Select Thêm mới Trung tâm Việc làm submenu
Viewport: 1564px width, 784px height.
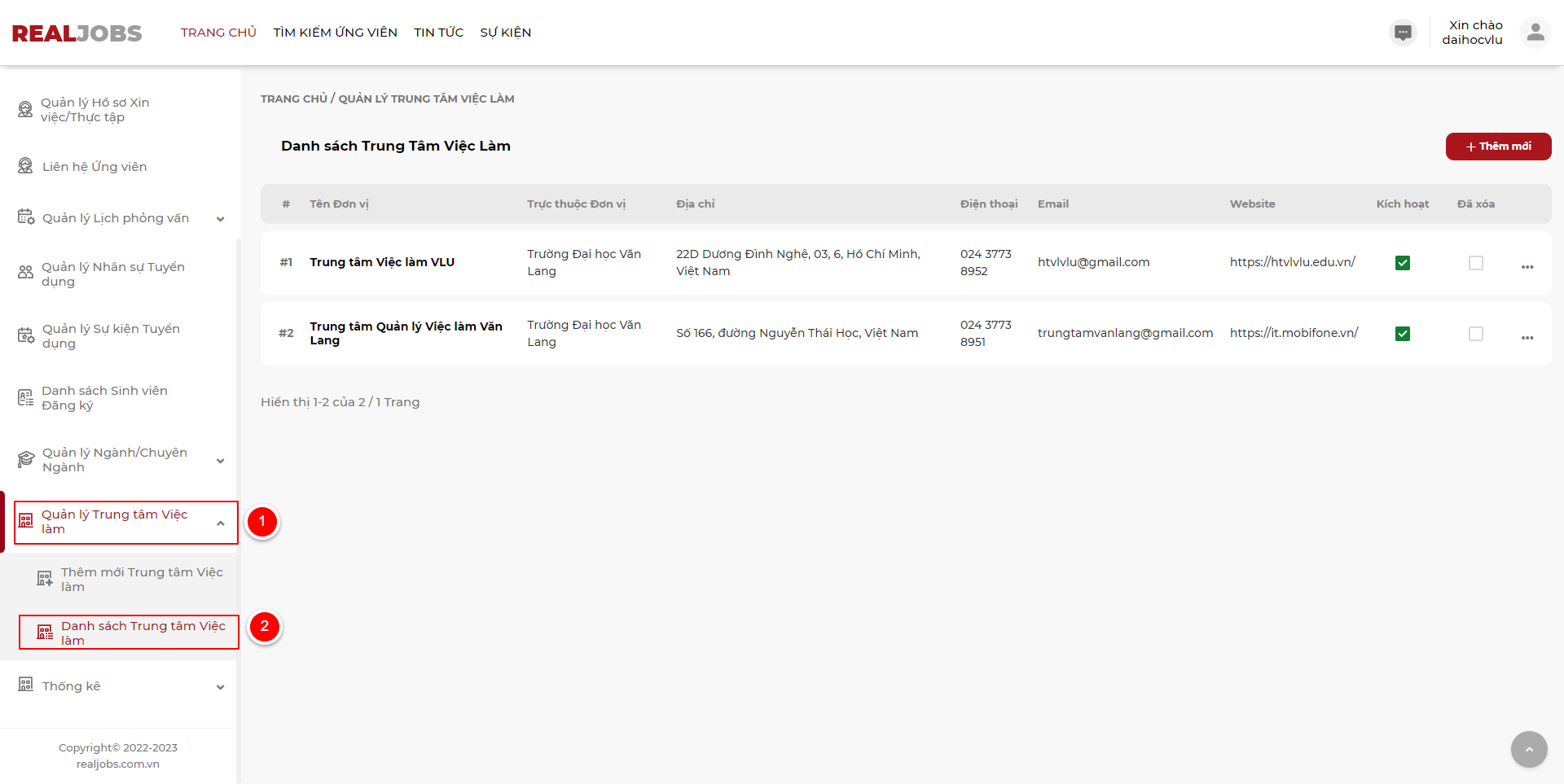141,580
